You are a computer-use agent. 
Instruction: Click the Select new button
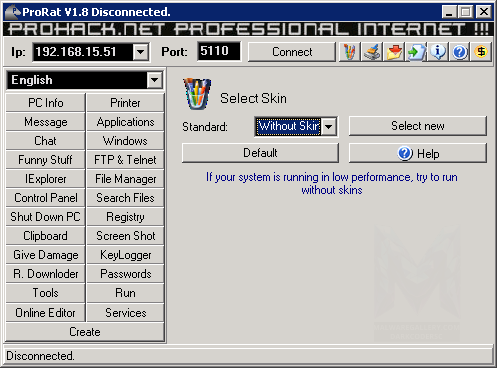pyautogui.click(x=418, y=126)
